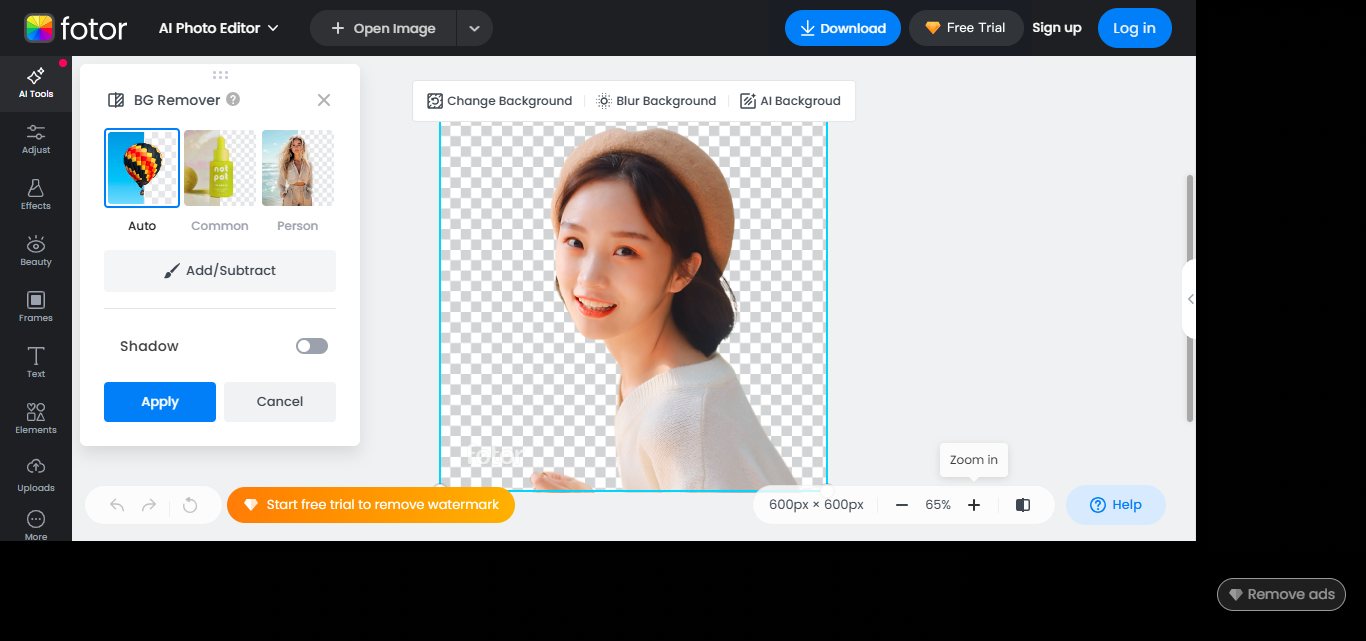Open the Frames sidebar panel

click(x=36, y=308)
